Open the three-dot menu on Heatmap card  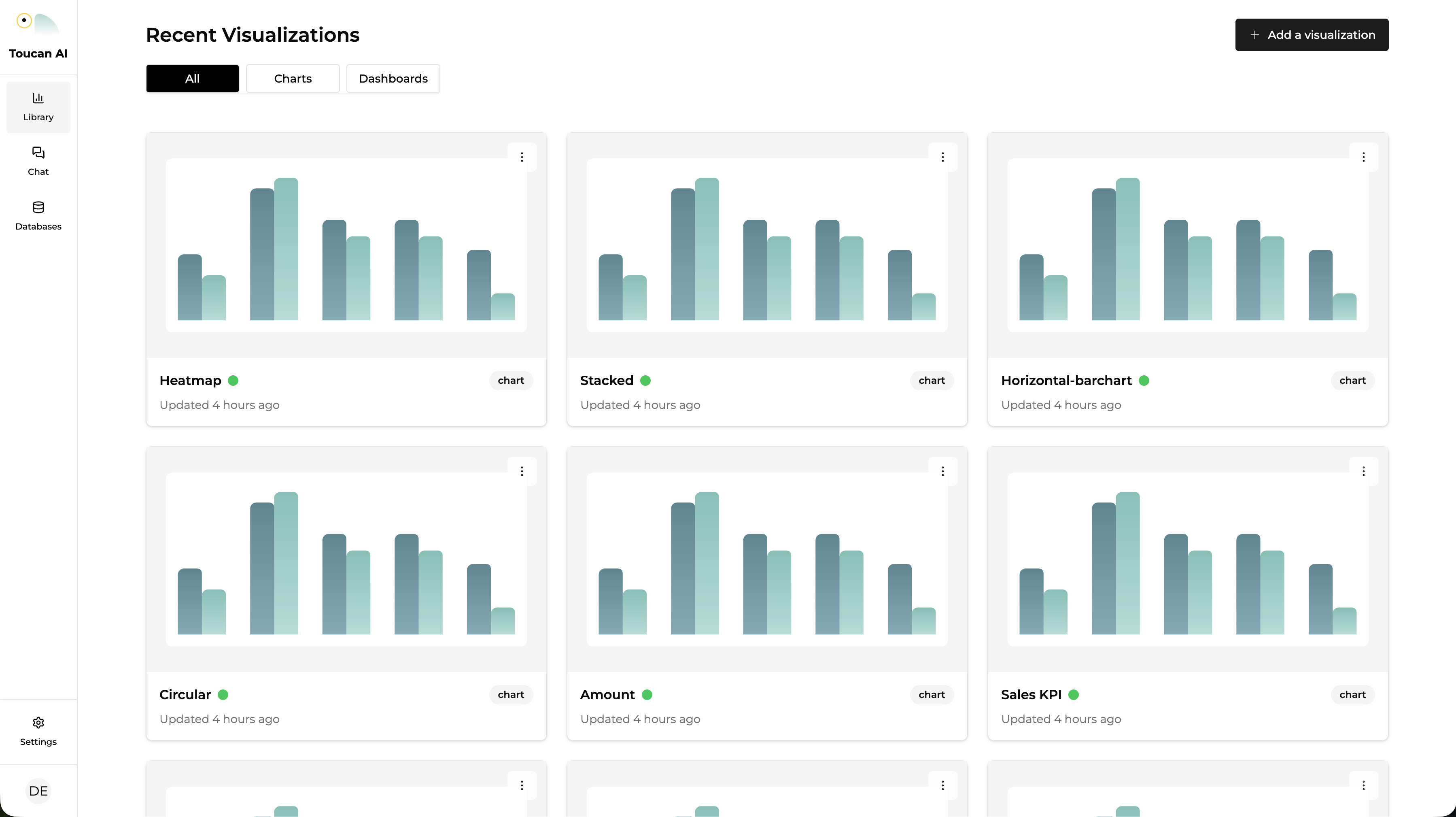522,157
